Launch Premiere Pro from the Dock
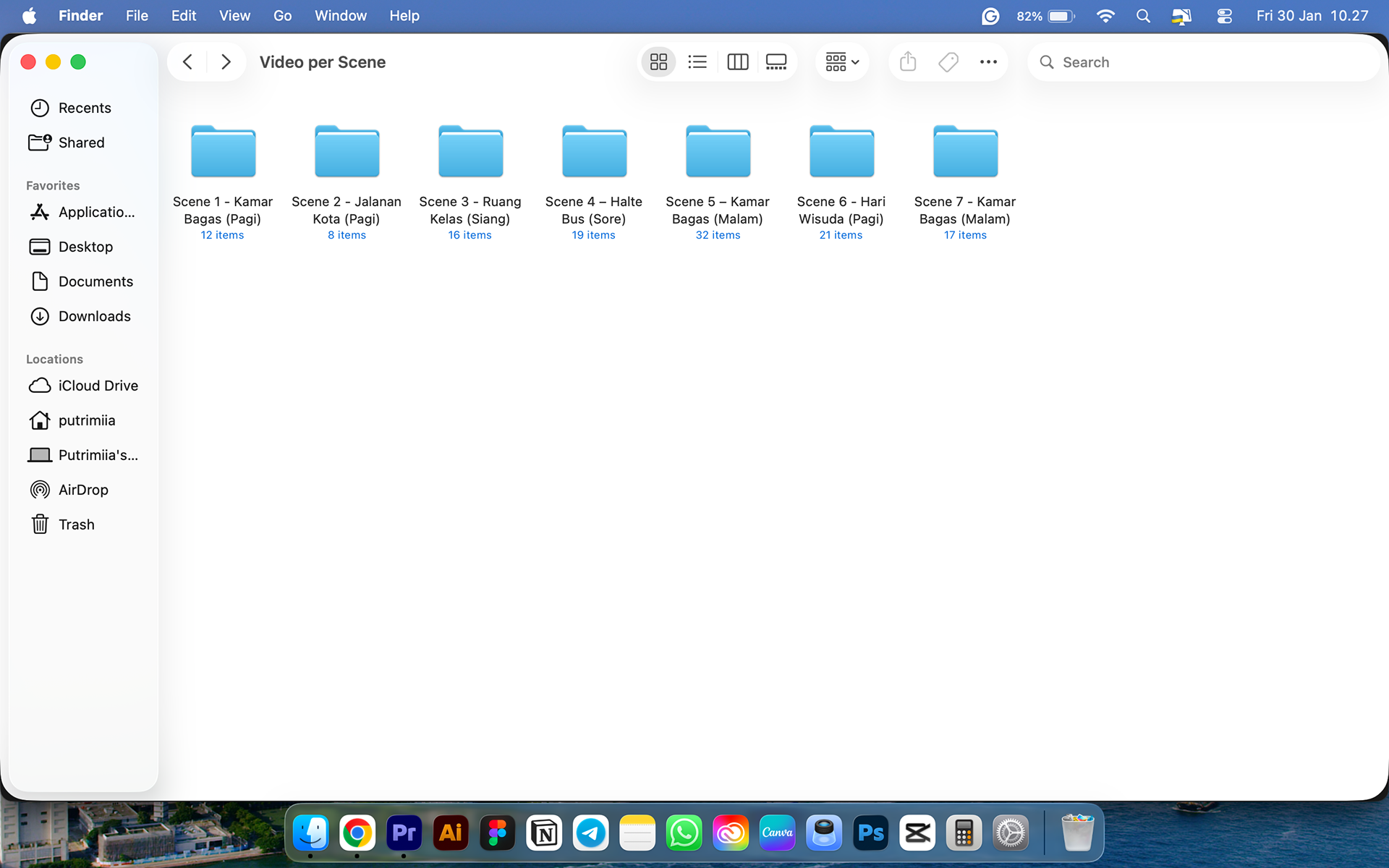Image resolution: width=1389 pixels, height=868 pixels. (404, 833)
